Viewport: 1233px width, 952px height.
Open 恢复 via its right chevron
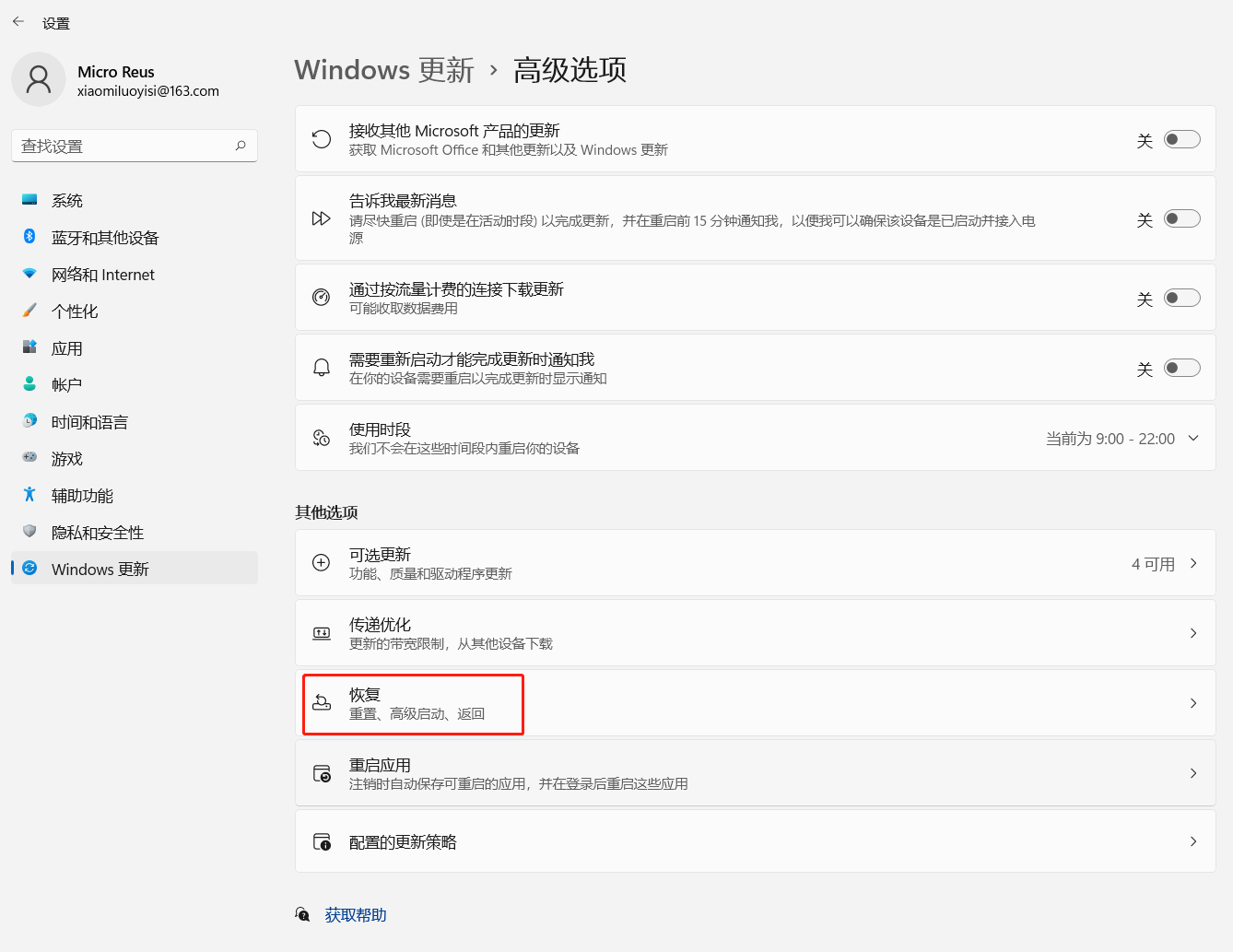[1193, 703]
